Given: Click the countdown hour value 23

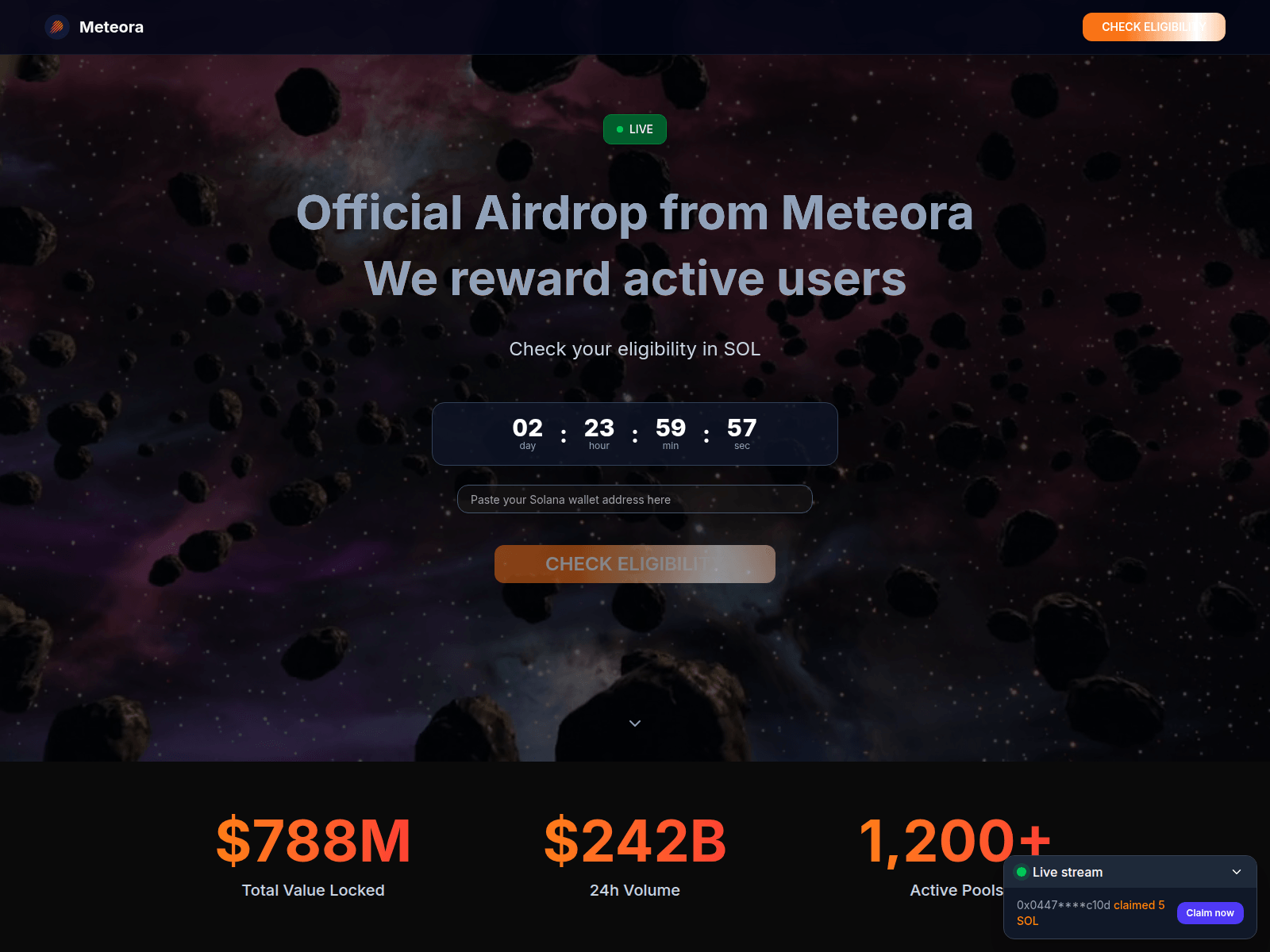Looking at the screenshot, I should [599, 428].
